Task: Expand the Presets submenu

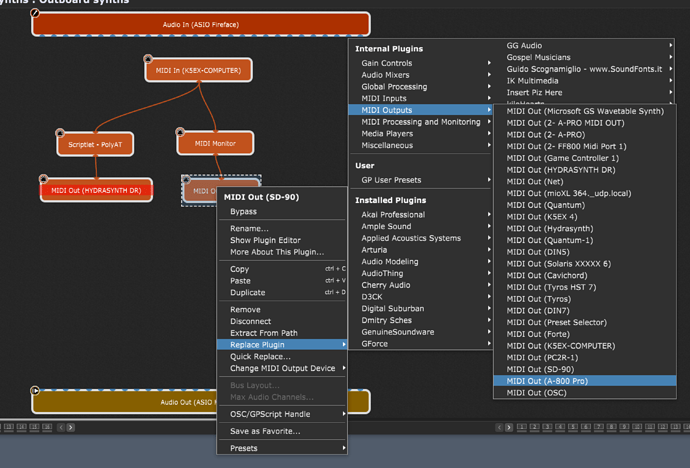Action: [x=282, y=448]
